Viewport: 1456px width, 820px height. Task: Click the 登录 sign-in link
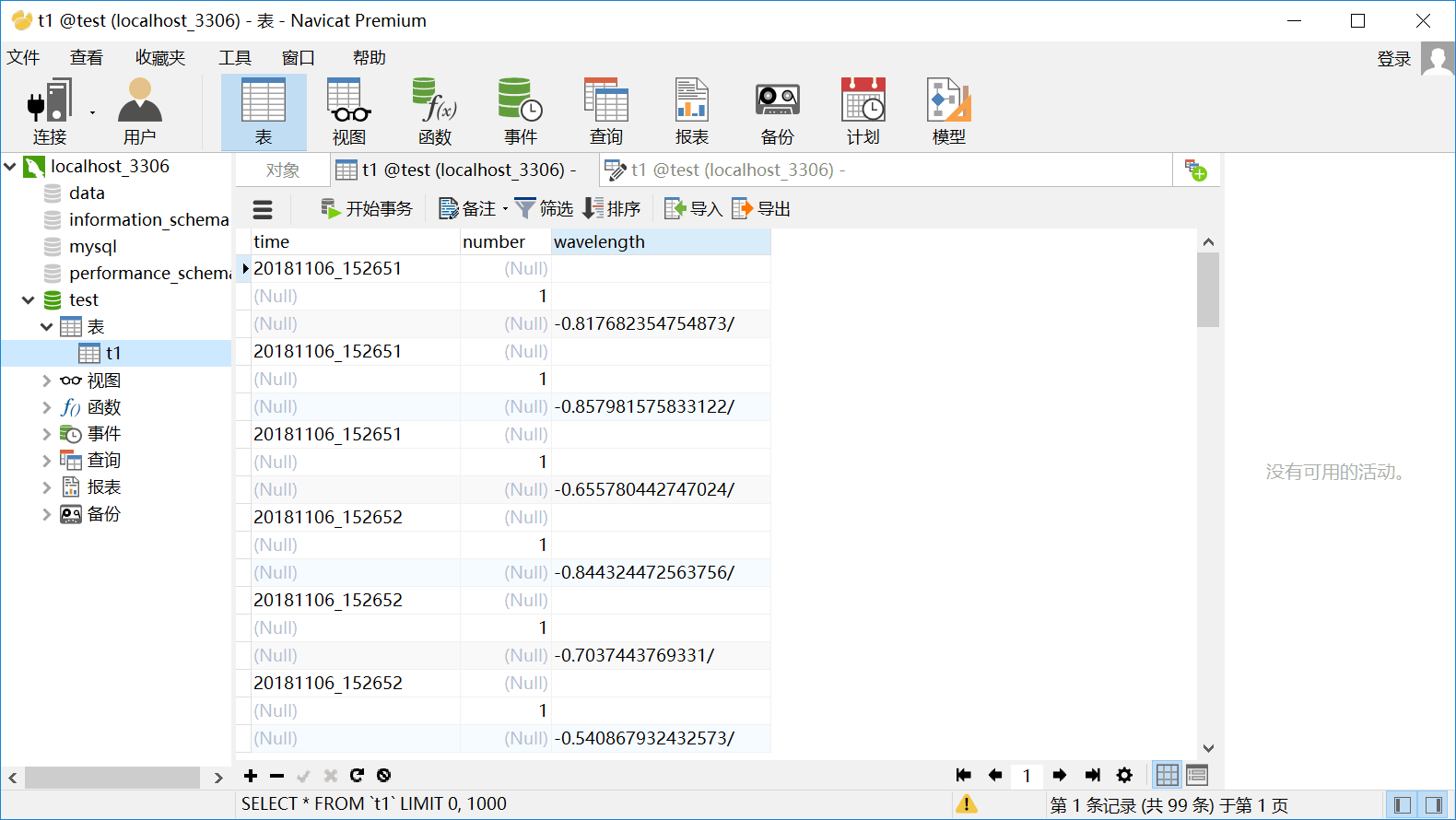[1394, 59]
